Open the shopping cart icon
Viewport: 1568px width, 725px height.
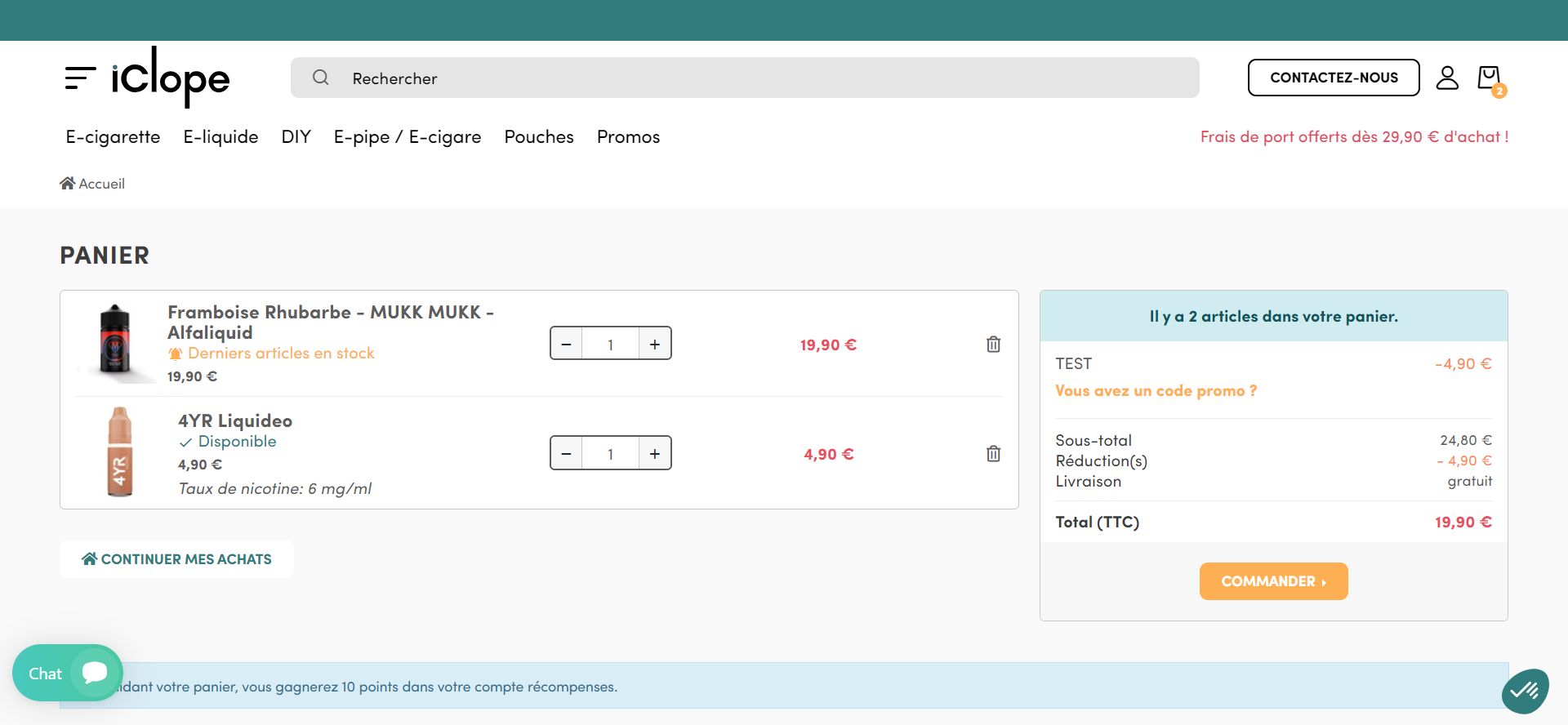1490,79
